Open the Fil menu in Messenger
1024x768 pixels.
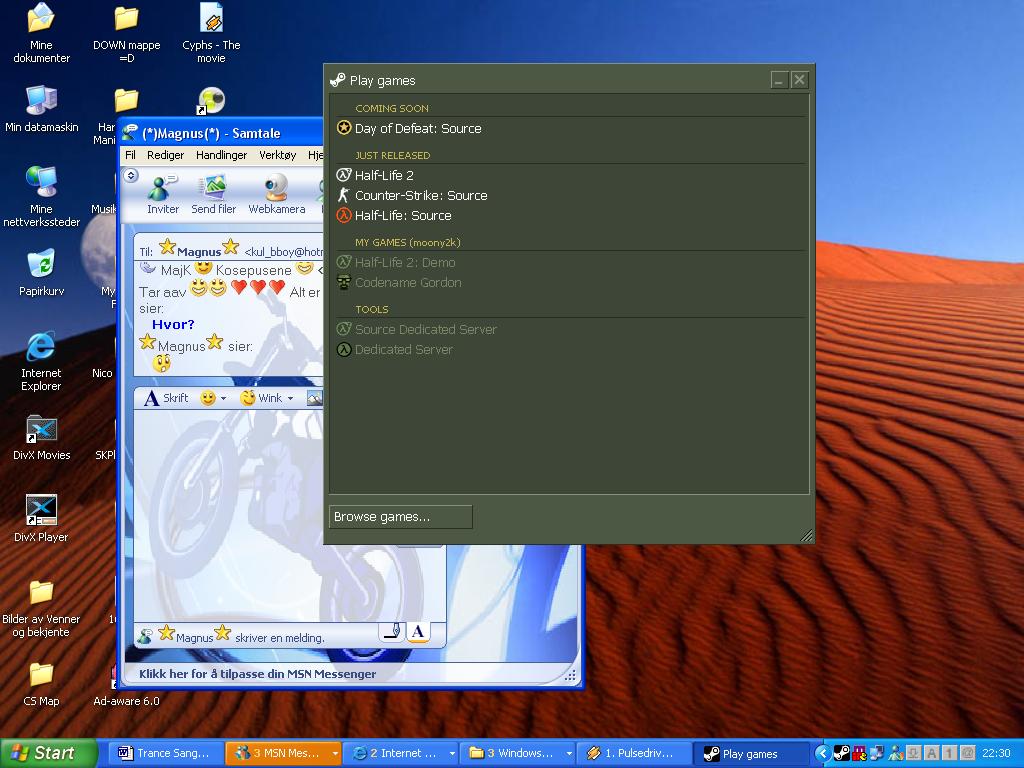tap(130, 155)
